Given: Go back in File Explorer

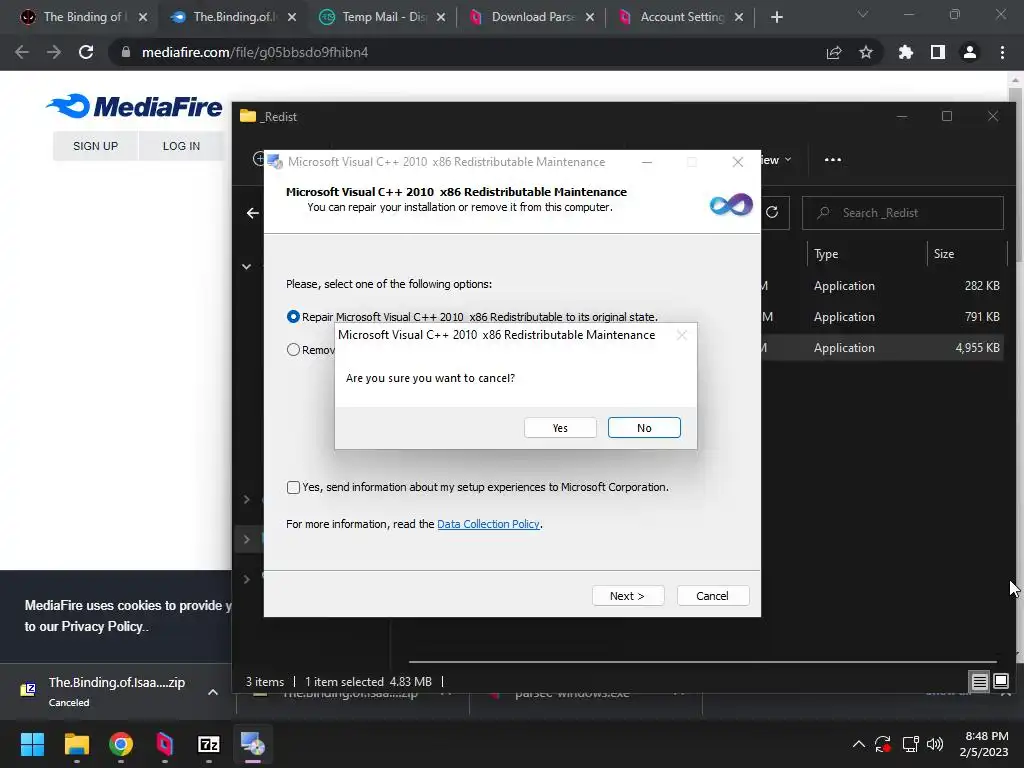Looking at the screenshot, I should (x=253, y=213).
